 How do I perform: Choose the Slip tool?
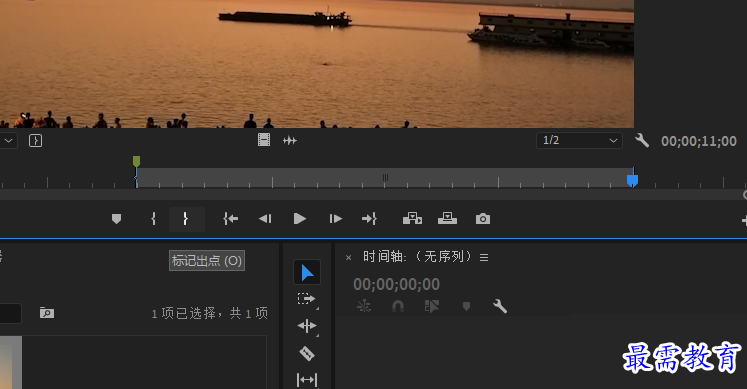pos(307,380)
